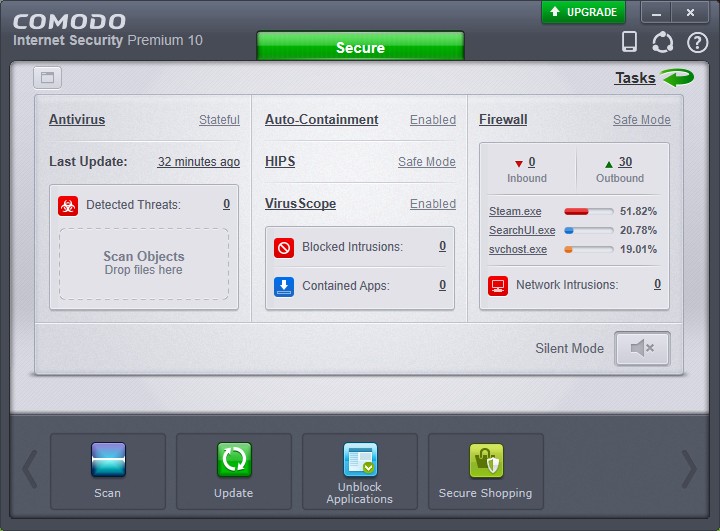This screenshot has height=531, width=720.
Task: Open the Auto-Containment link
Action: point(321,119)
